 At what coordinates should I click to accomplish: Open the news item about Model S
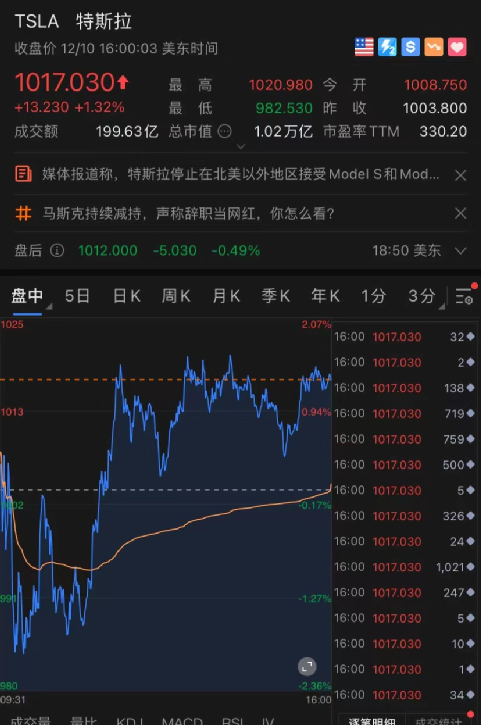(x=240, y=174)
